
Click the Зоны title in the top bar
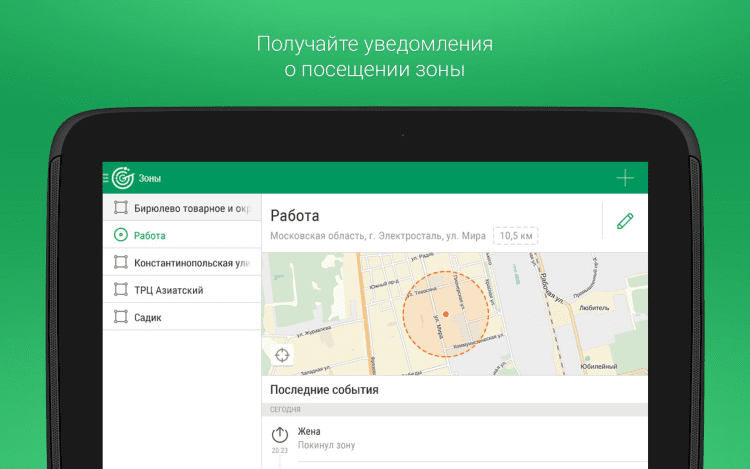[x=150, y=178]
